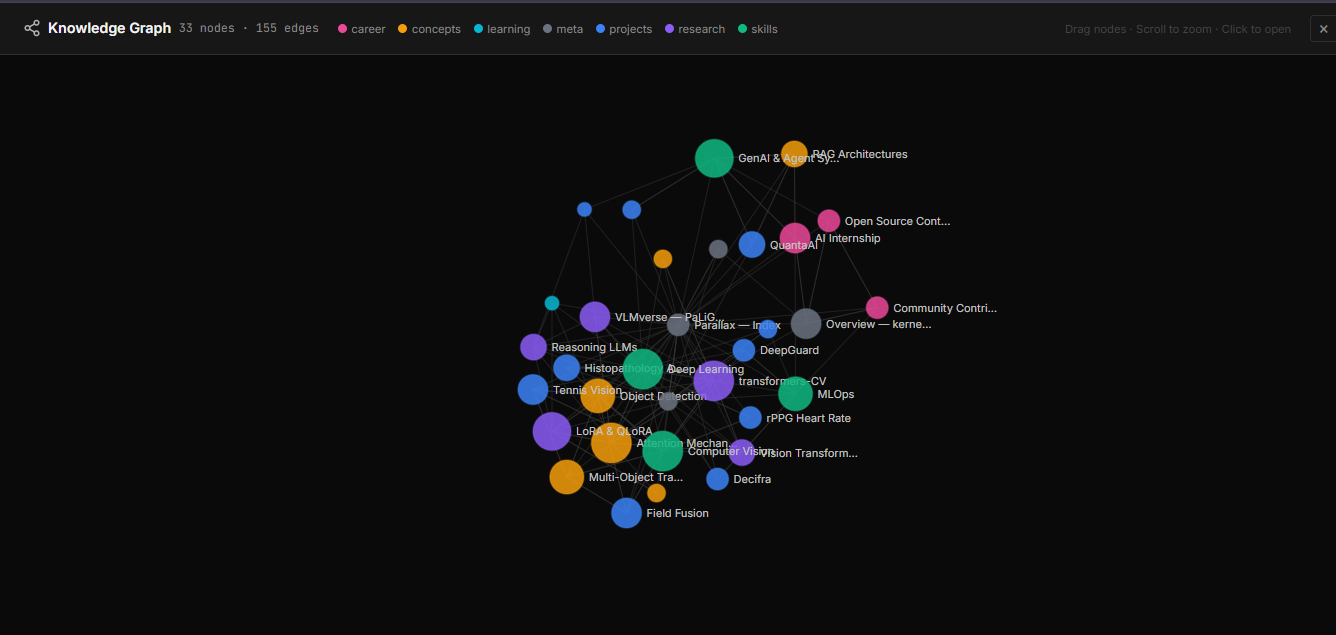This screenshot has width=1336, height=635.
Task: Click the 33 nodes · 155 edges counter
Action: click(x=249, y=29)
